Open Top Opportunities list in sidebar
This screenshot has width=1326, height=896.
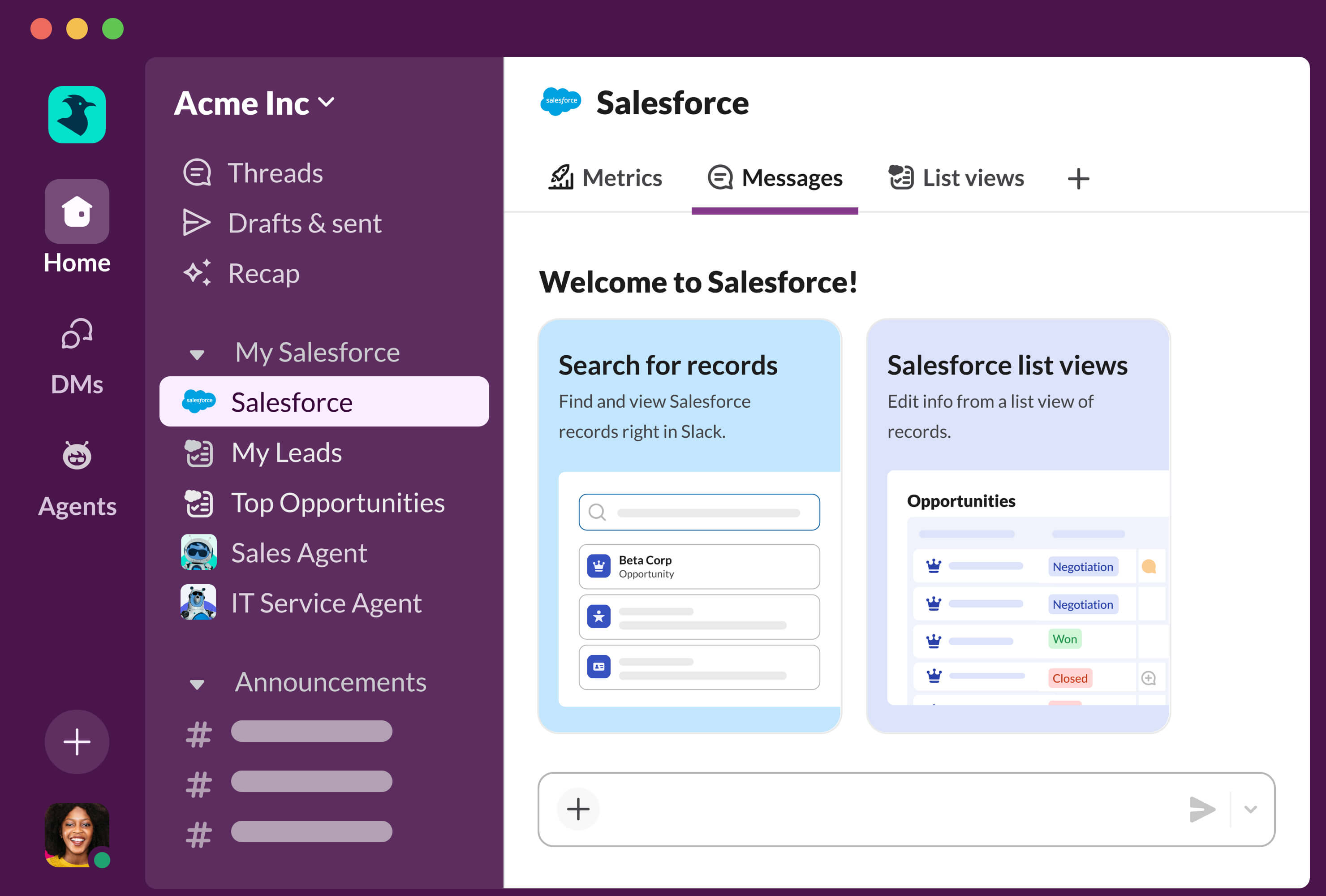pos(337,503)
